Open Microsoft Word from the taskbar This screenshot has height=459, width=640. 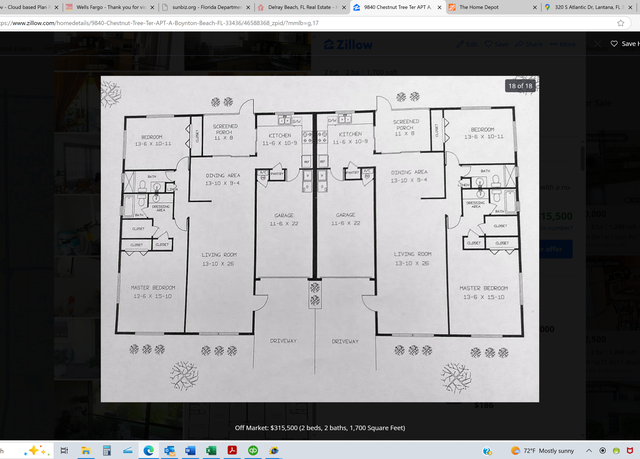pyautogui.click(x=190, y=450)
